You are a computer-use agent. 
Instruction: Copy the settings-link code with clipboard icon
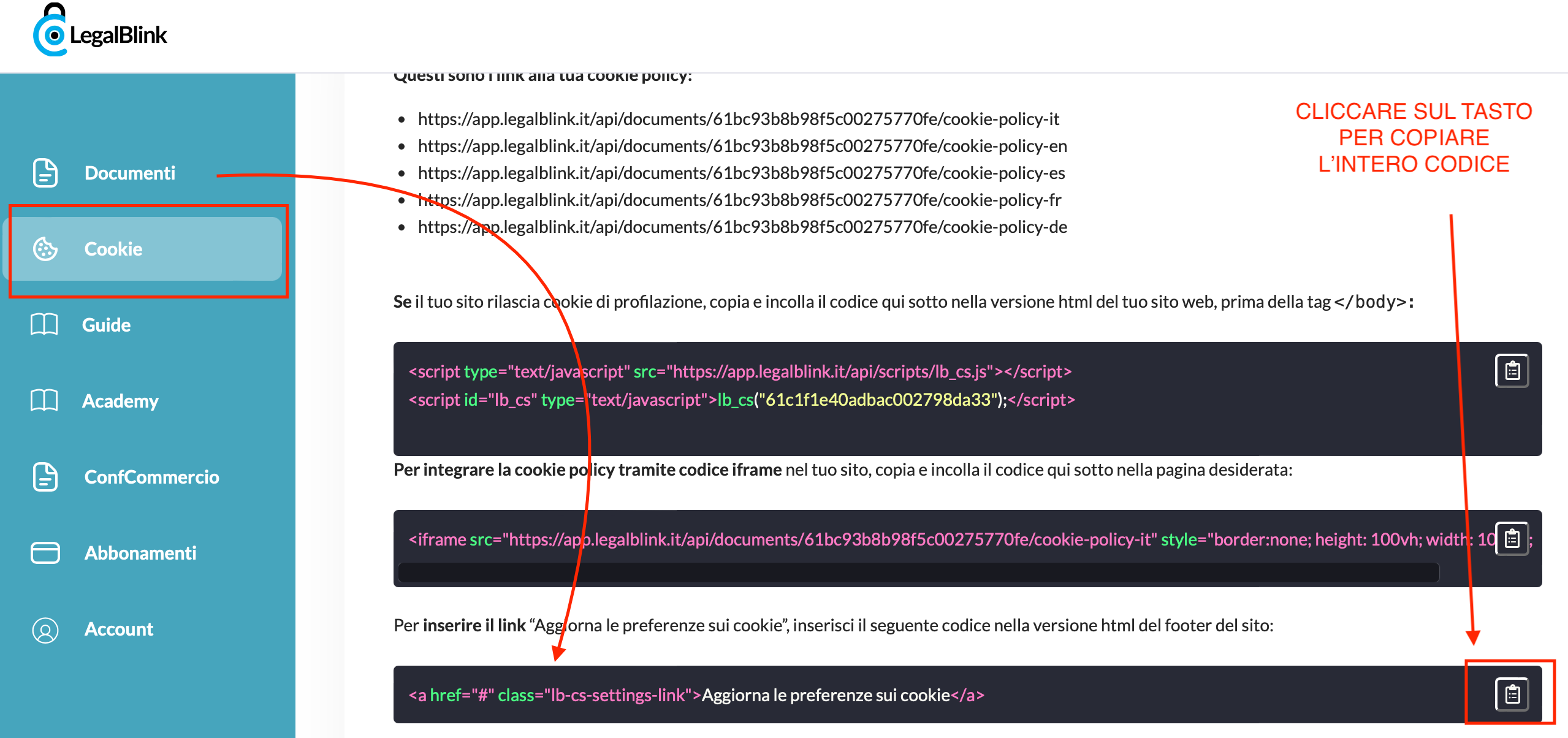[x=1512, y=694]
